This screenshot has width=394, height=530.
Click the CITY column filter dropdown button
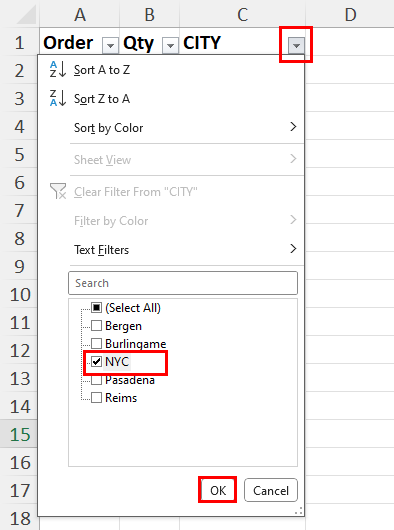coord(296,45)
